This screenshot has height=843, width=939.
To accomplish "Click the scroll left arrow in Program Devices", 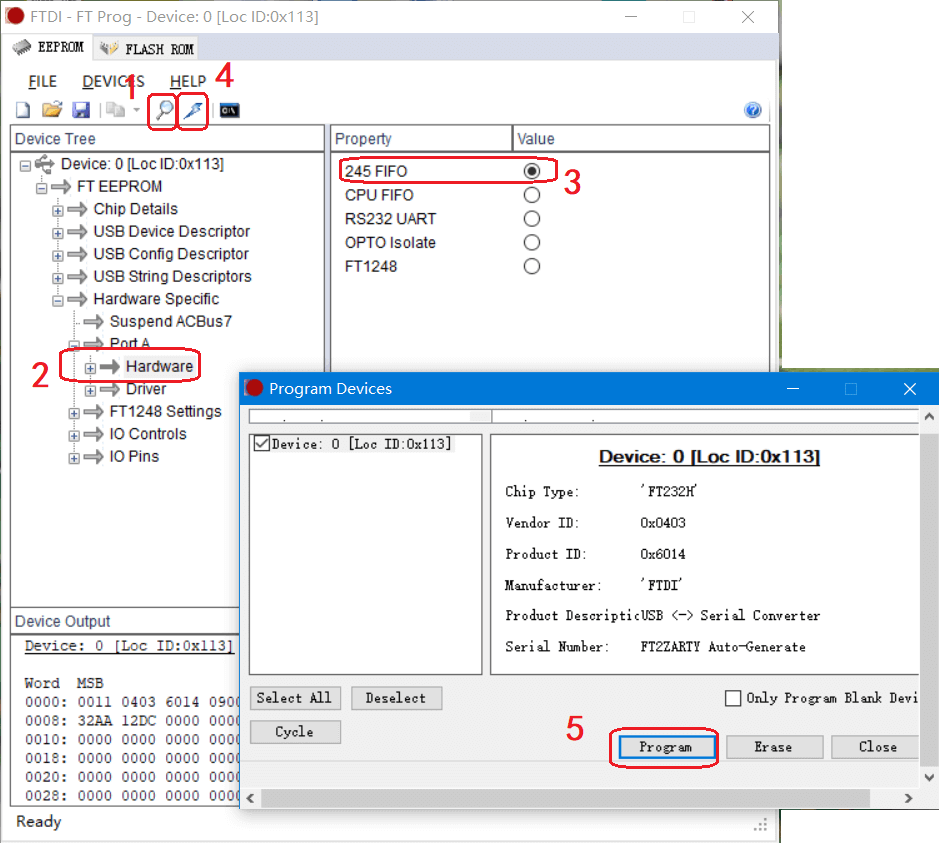I will click(x=250, y=798).
